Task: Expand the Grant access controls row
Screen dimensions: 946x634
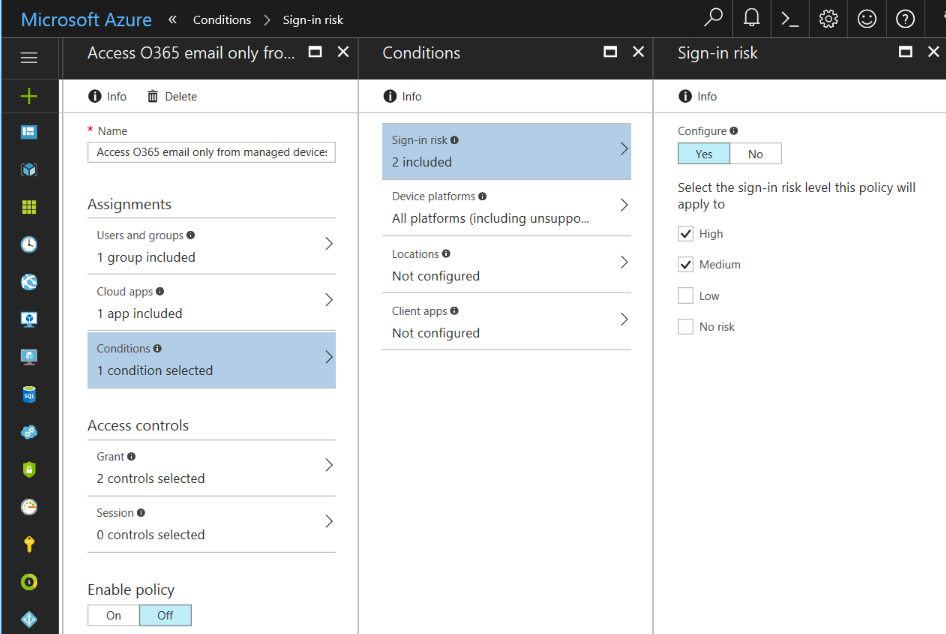Action: [211, 468]
